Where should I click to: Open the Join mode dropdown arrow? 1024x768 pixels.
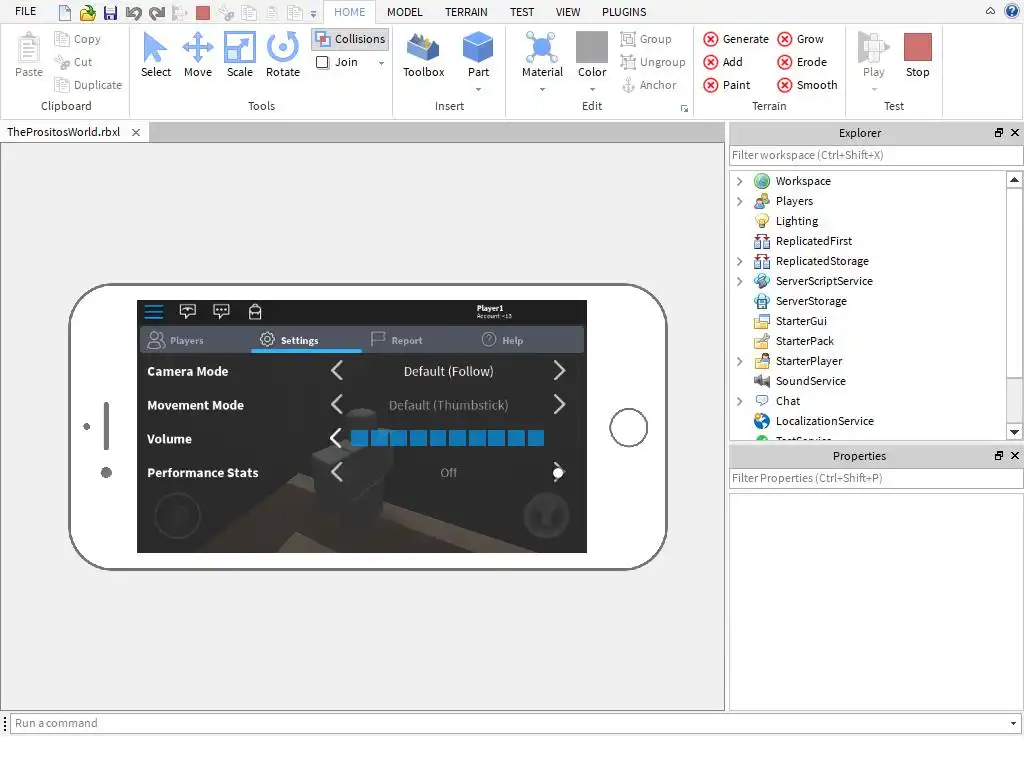coord(381,63)
